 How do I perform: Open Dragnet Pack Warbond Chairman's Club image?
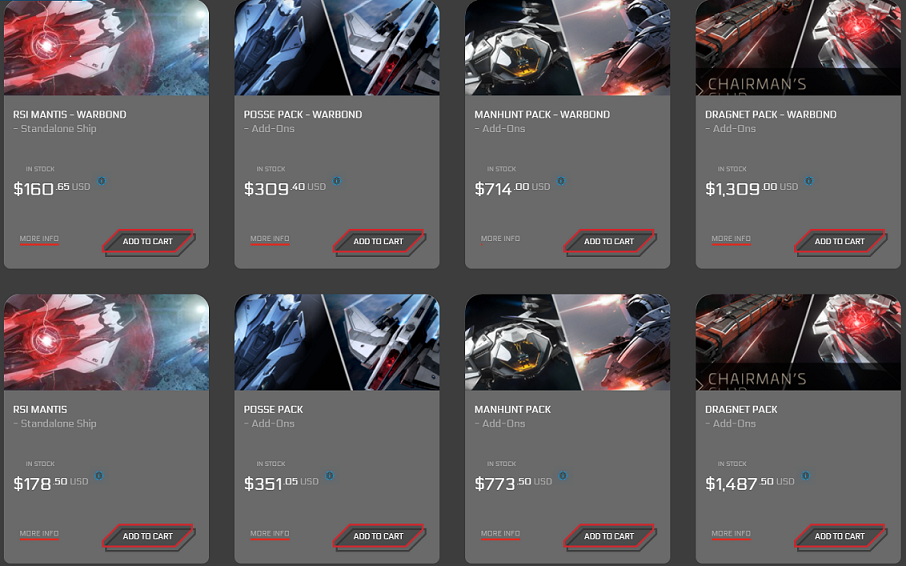798,47
